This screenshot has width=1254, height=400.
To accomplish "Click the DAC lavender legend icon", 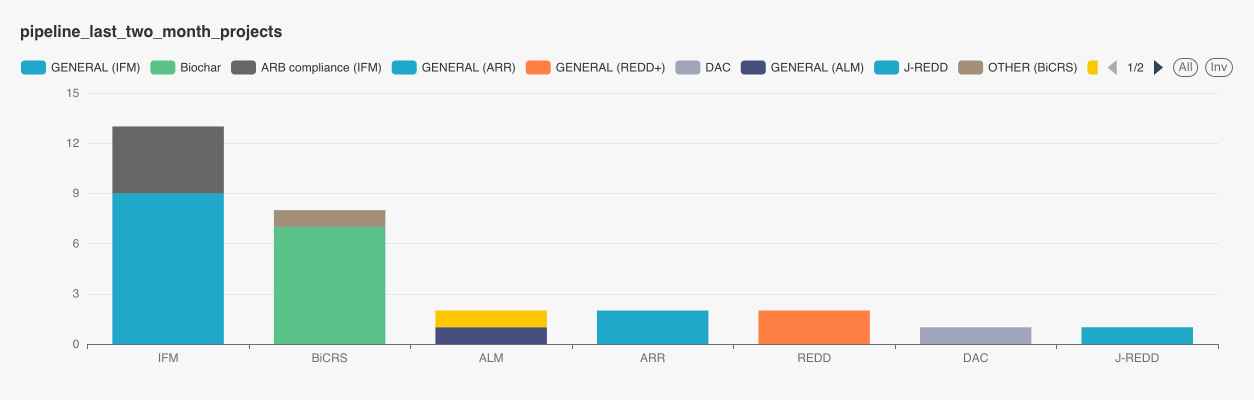I will point(686,68).
